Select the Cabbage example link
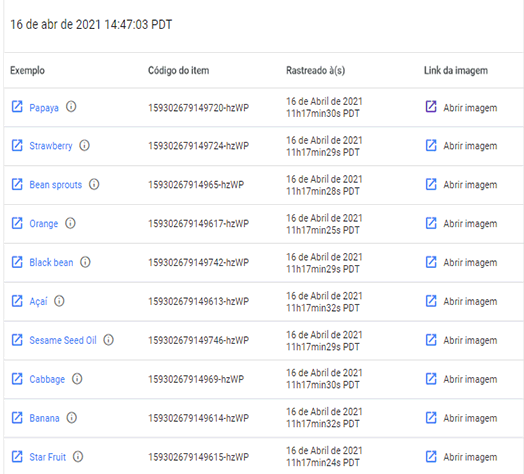The height and width of the screenshot is (474, 524). pos(47,379)
